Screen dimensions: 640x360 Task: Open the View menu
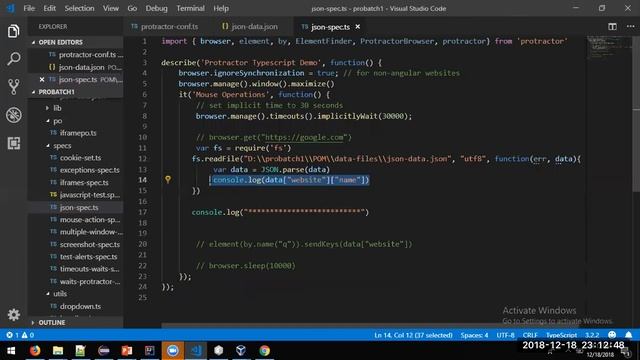pos(111,8)
